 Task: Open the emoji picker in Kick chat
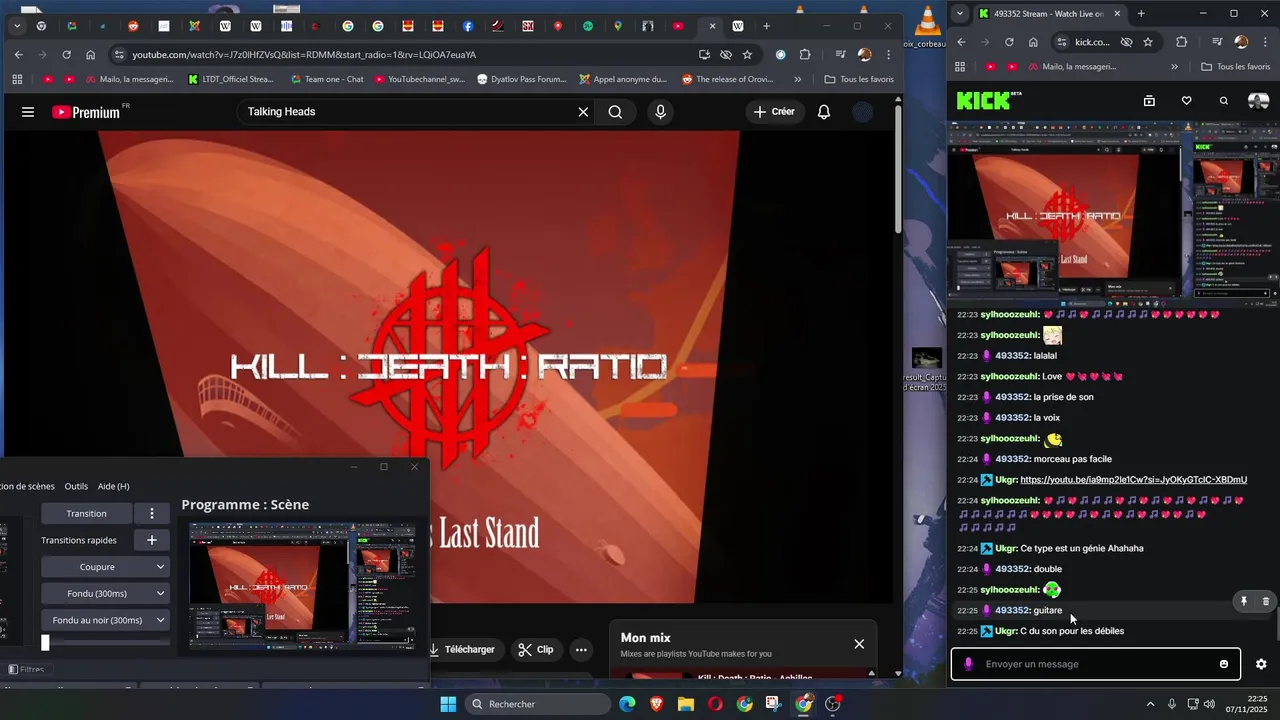point(1224,664)
